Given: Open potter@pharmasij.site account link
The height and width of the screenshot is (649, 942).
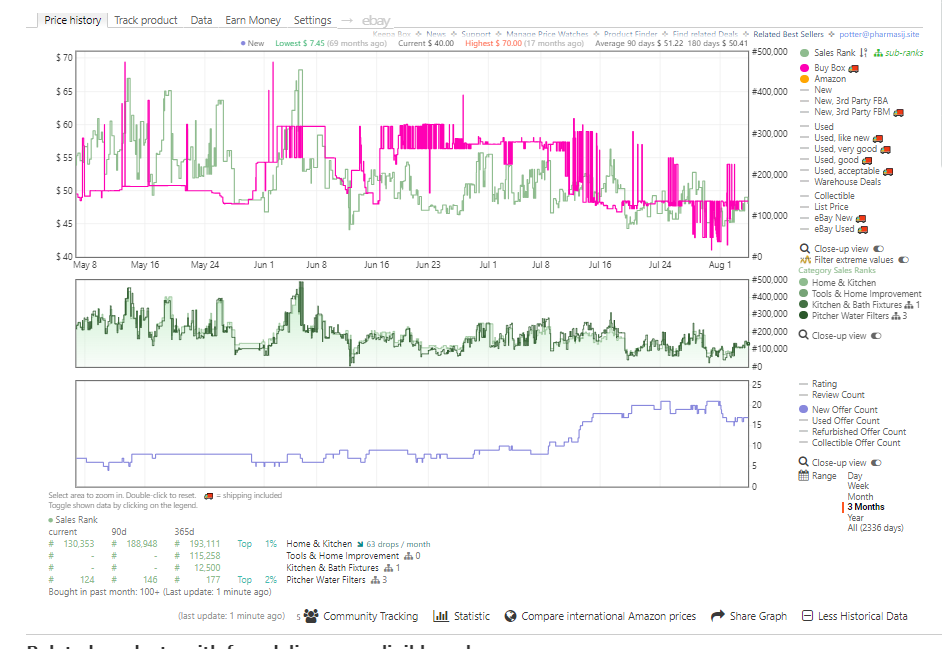Looking at the screenshot, I should [879, 34].
